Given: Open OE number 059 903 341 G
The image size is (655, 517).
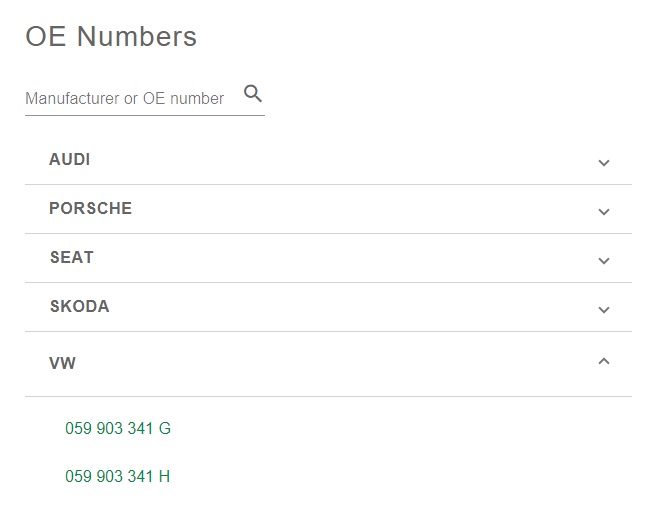Looking at the screenshot, I should tap(118, 428).
